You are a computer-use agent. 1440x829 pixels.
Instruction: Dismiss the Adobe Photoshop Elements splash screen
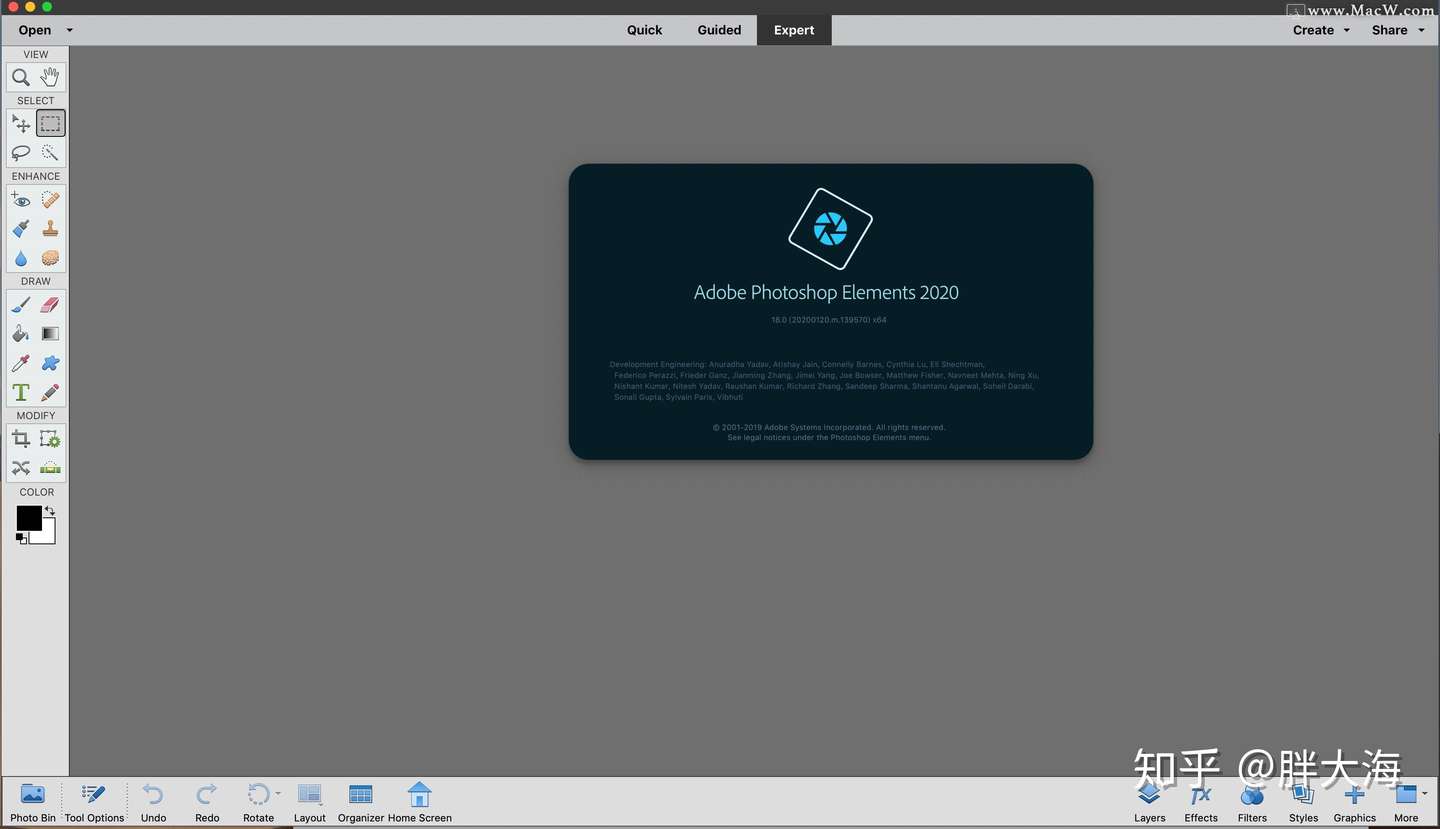click(830, 312)
